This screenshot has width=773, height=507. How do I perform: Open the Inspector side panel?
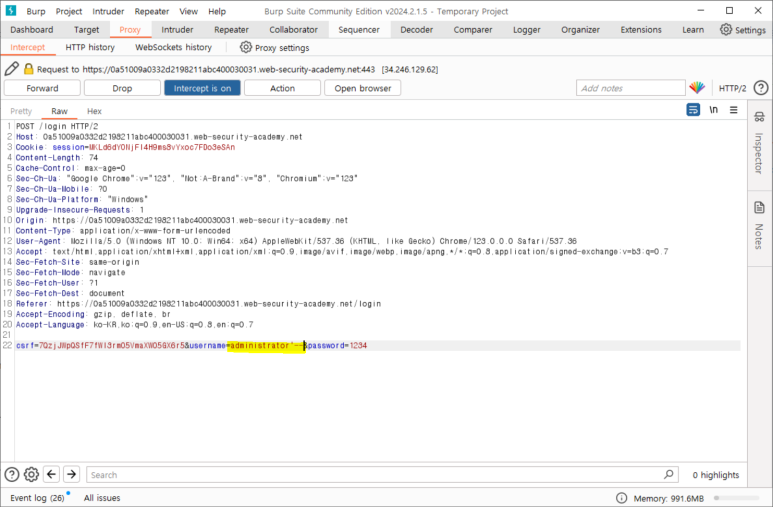point(759,143)
